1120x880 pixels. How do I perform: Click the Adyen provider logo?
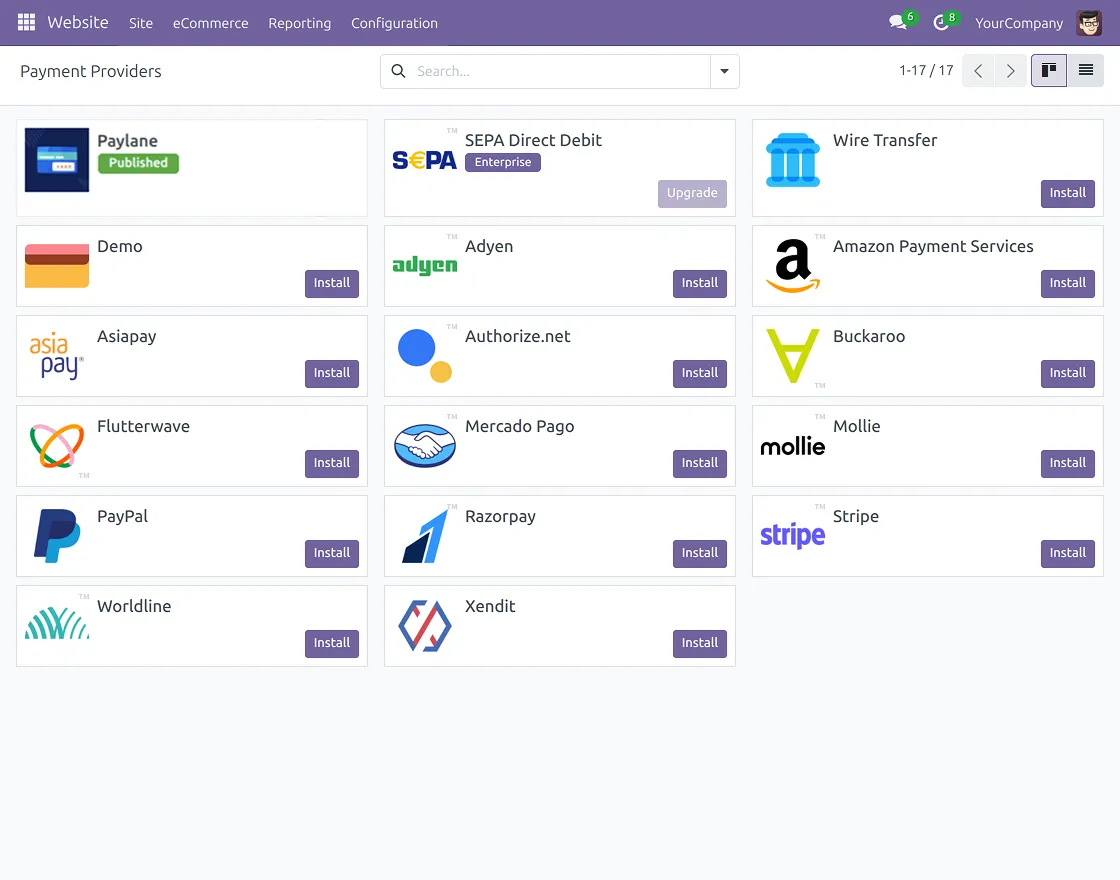point(424,266)
